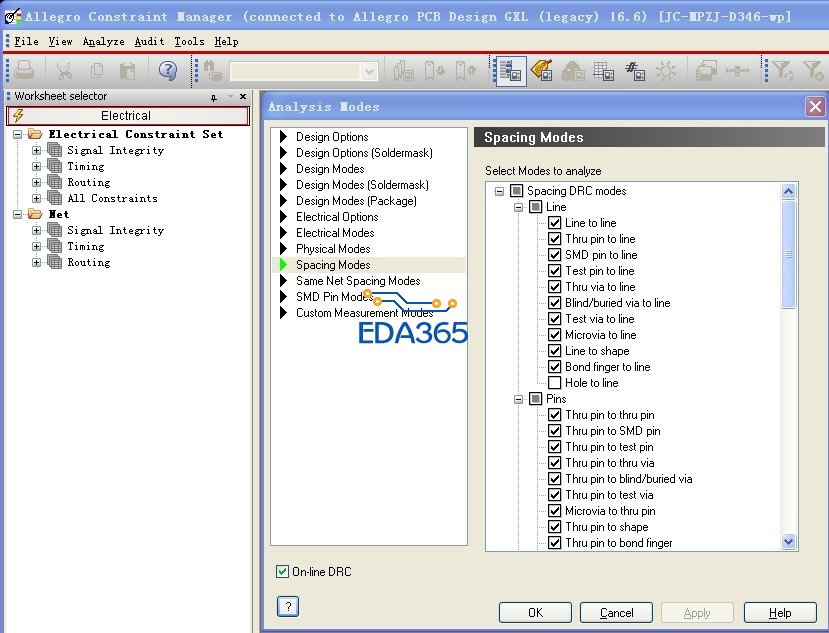Collapse the Net folder in worksheet selector

17,214
